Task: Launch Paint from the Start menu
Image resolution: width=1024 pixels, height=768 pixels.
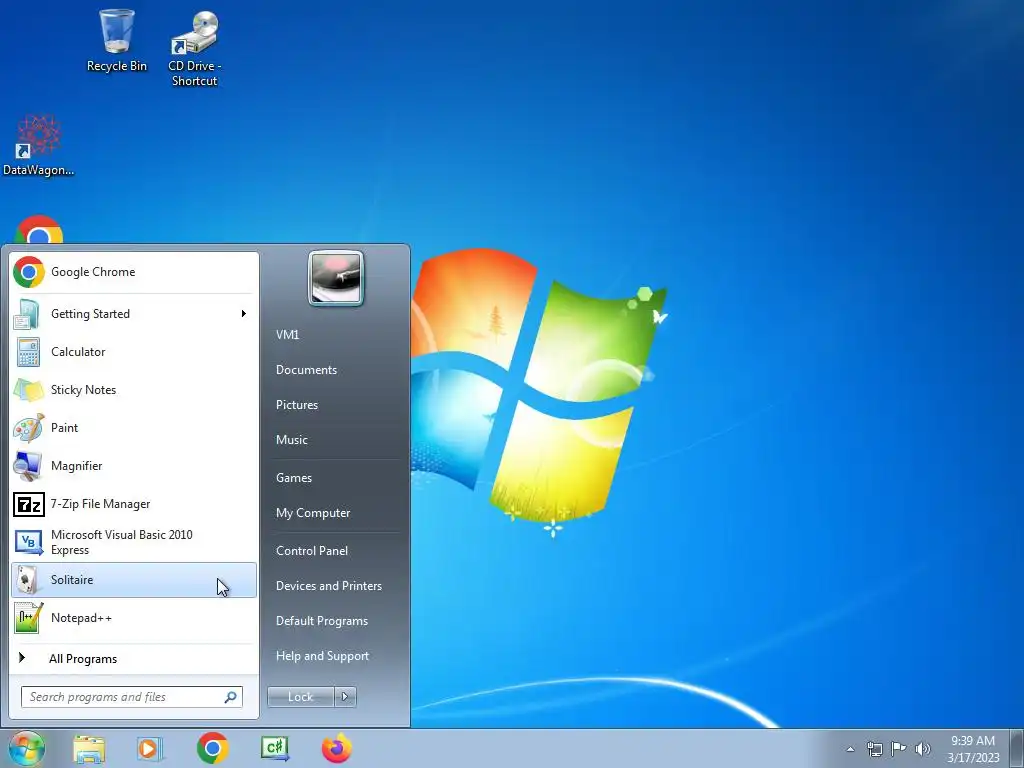Action: [134, 428]
